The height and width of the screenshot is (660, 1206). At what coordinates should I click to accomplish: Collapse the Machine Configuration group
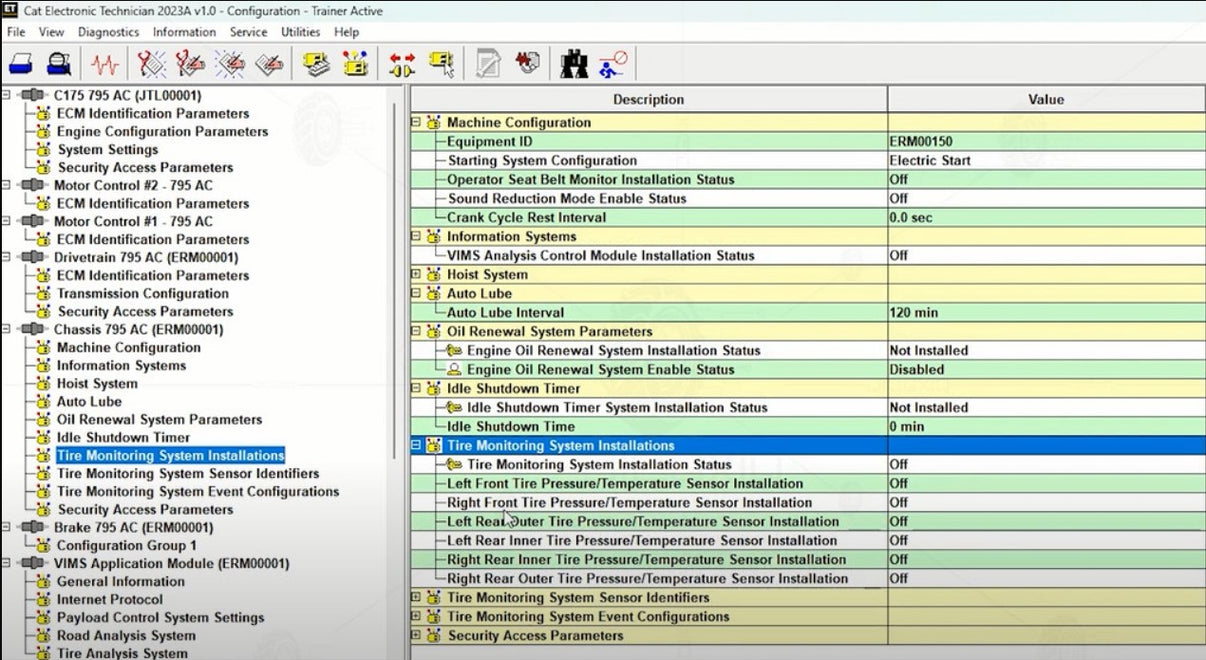[x=417, y=123]
